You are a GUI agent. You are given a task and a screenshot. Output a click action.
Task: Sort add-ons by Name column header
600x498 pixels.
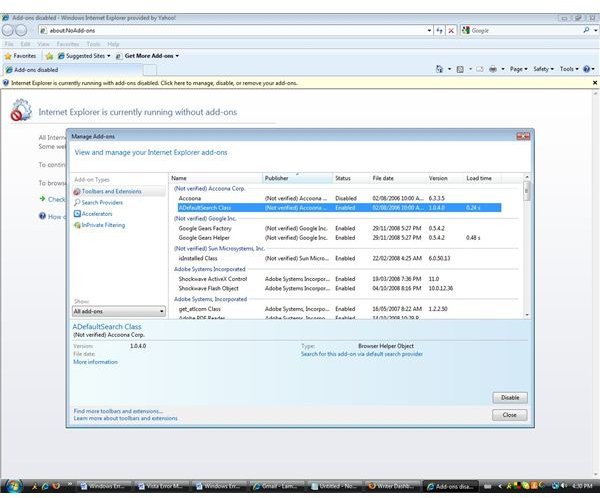(216, 178)
